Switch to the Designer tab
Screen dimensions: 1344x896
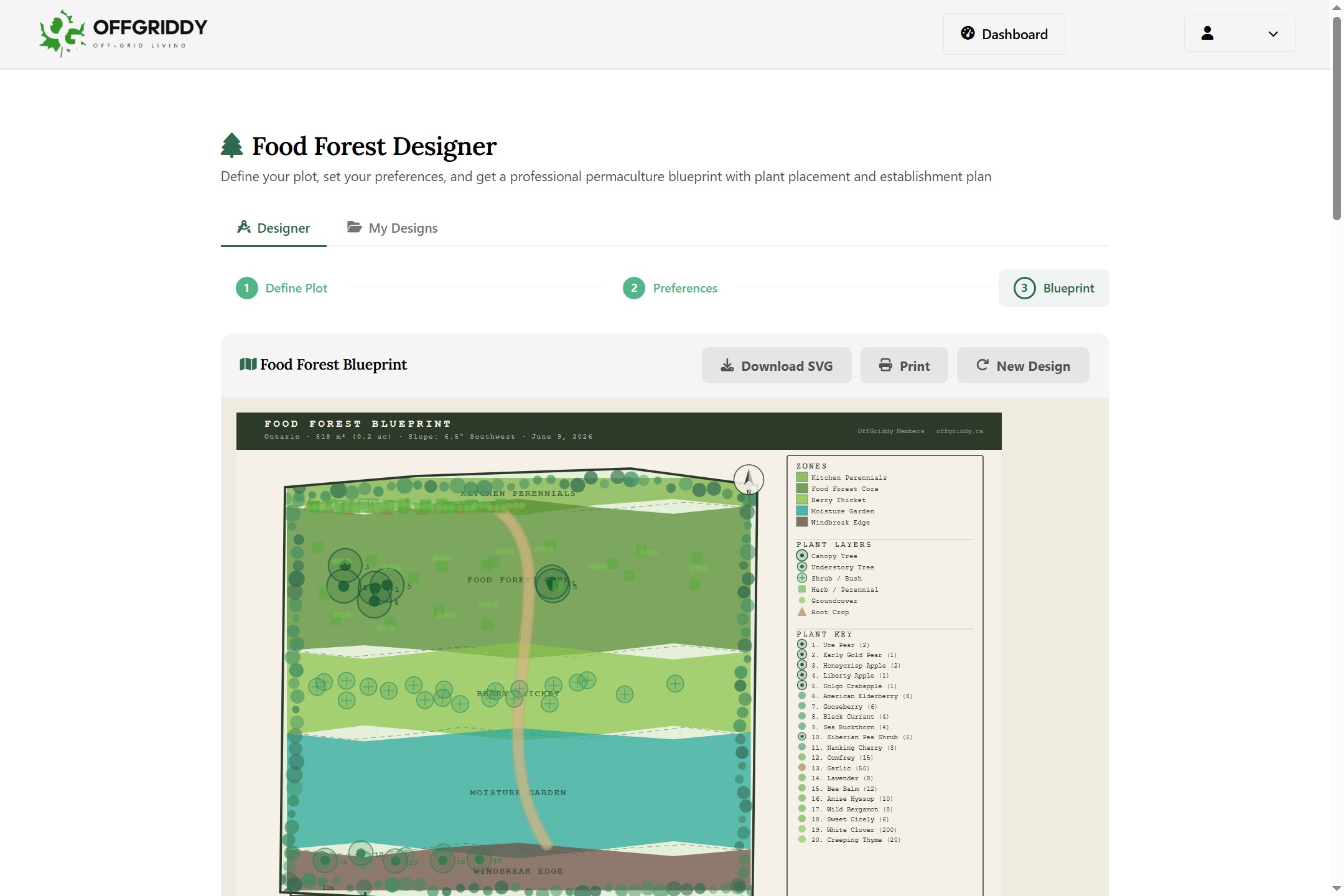(x=273, y=228)
